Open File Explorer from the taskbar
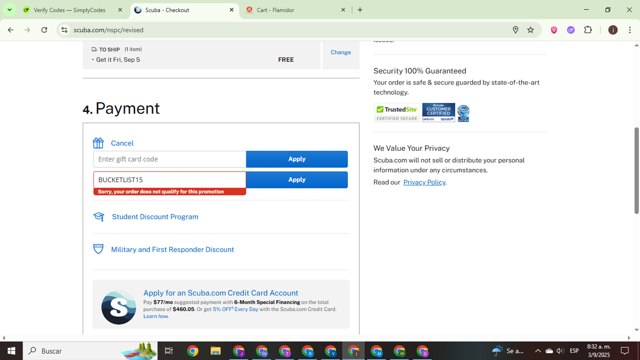 (216, 351)
